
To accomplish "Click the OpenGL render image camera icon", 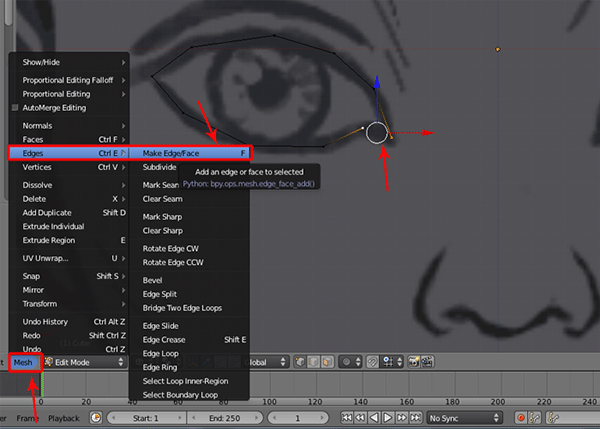I will (x=414, y=362).
